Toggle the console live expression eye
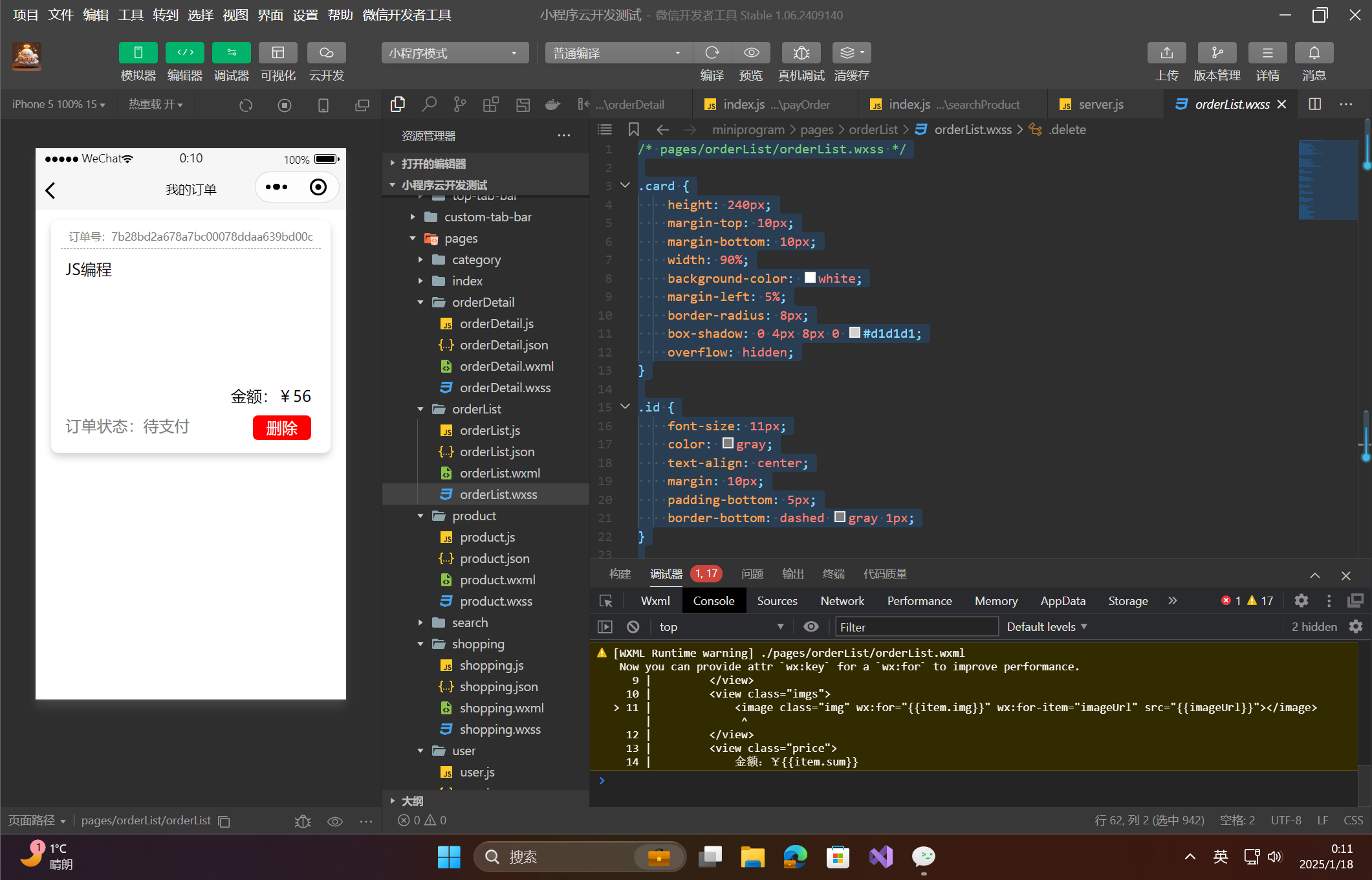The width and height of the screenshot is (1372, 880). (811, 626)
